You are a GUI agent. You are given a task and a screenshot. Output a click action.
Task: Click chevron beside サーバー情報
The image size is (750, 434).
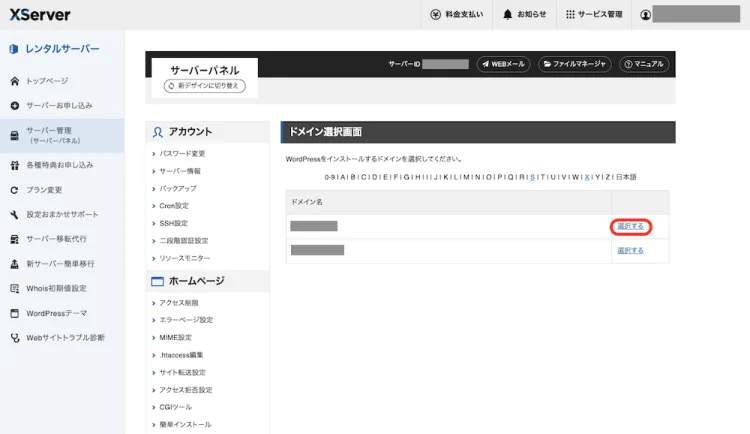click(154, 171)
